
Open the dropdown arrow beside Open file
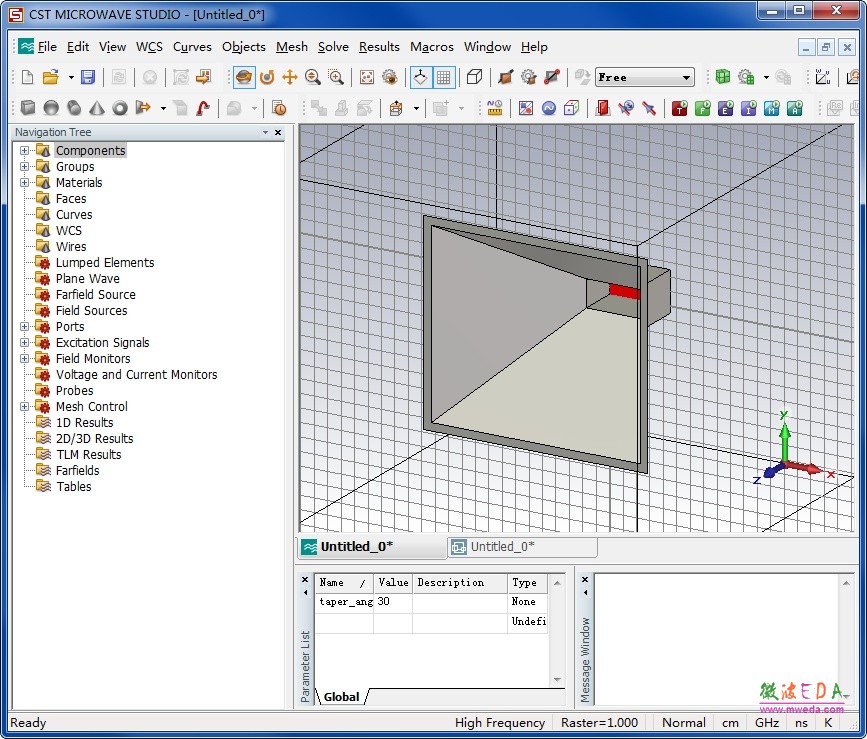pos(71,77)
